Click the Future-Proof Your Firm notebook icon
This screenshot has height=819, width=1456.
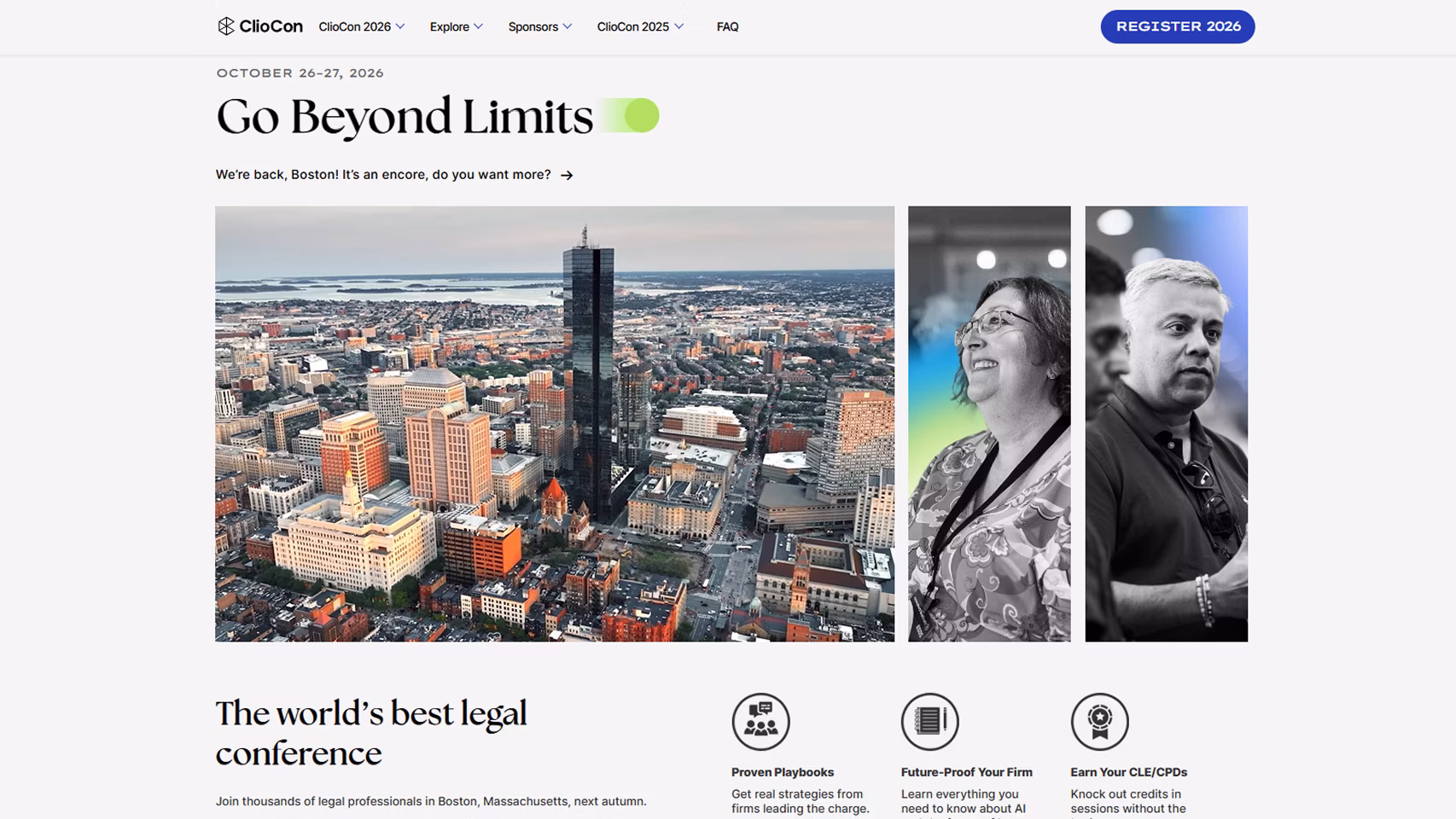coord(930,722)
